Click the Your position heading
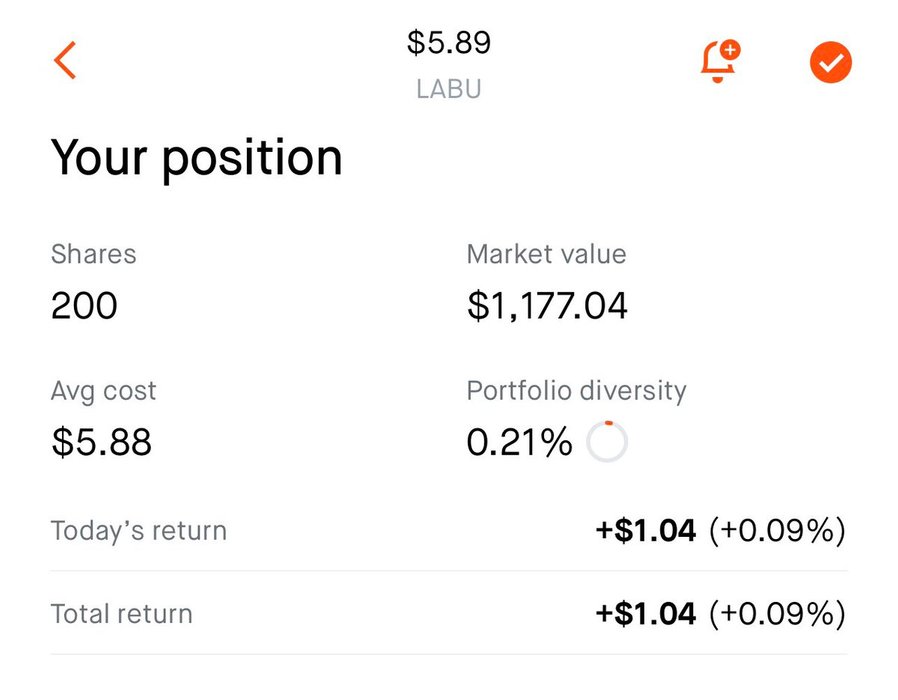Screen dimensions: 898x700 point(196,159)
